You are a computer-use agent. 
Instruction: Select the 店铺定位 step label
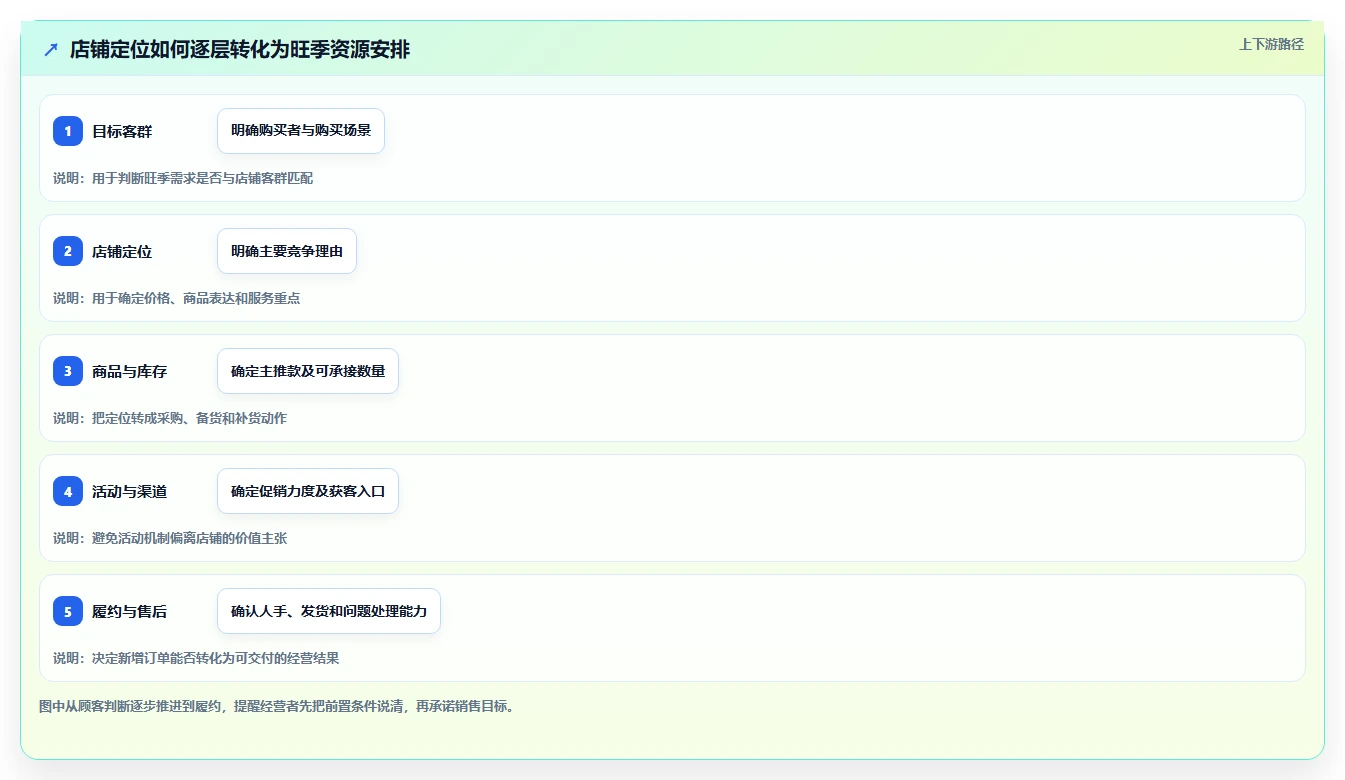pos(122,251)
